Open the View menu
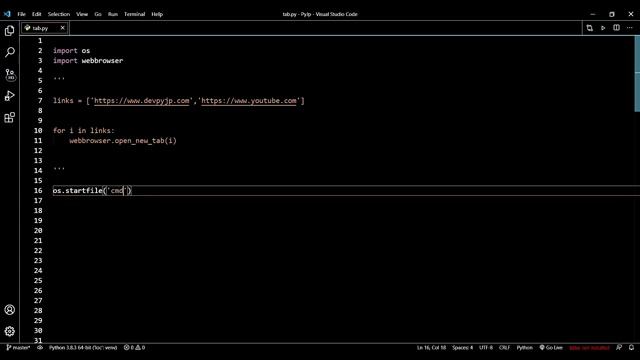This screenshot has height=360, width=640. click(x=82, y=14)
